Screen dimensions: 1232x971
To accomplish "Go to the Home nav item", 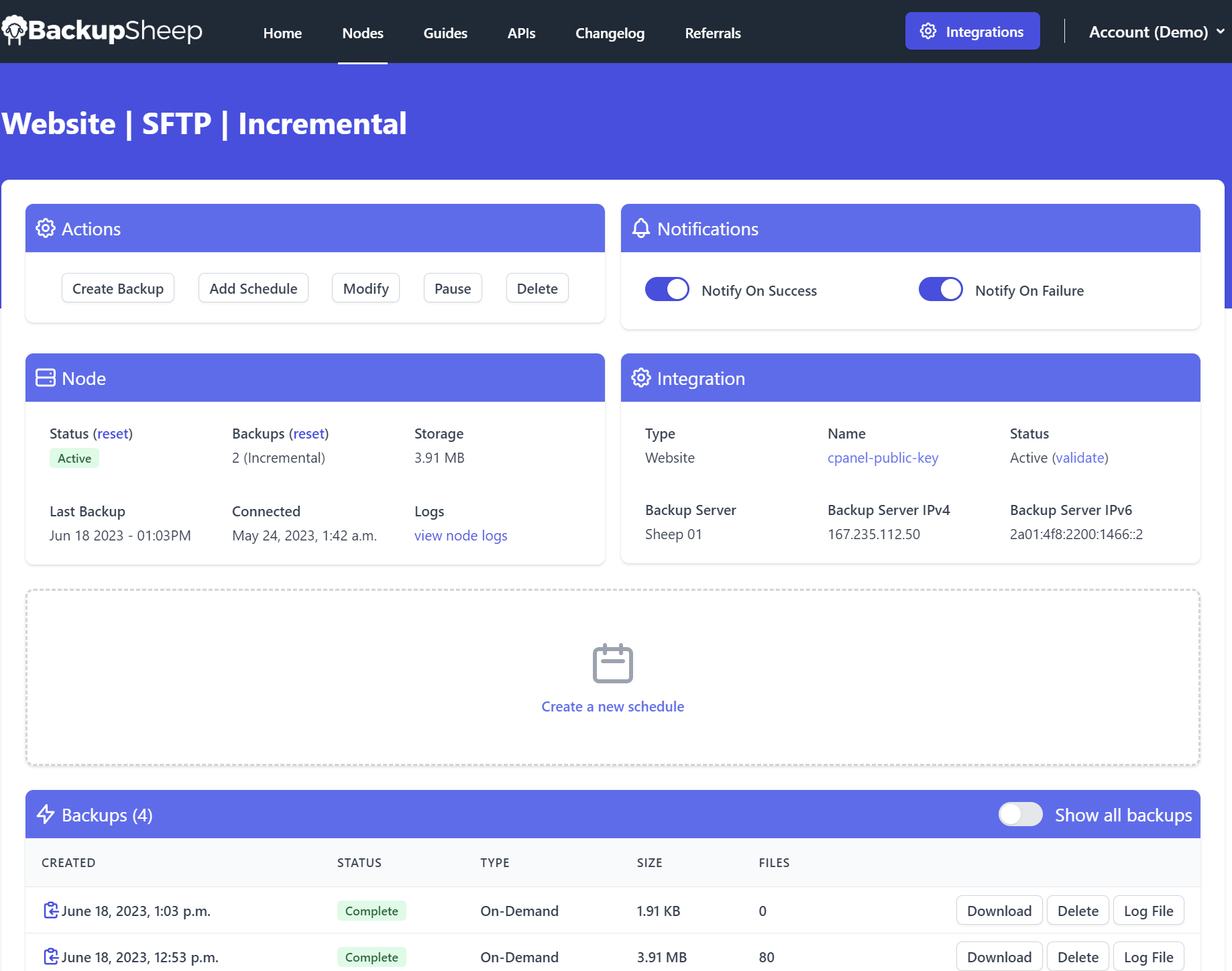I will [x=282, y=33].
